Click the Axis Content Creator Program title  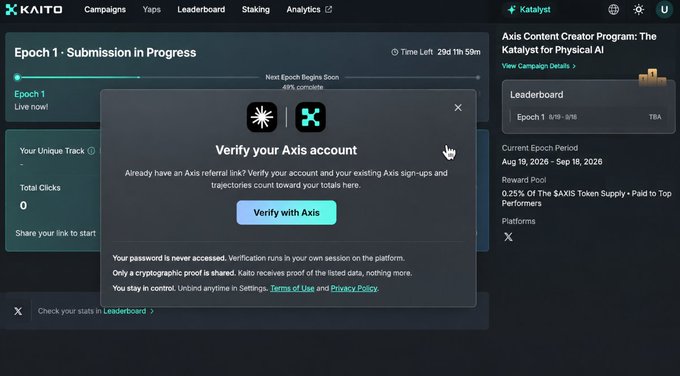pyautogui.click(x=579, y=43)
